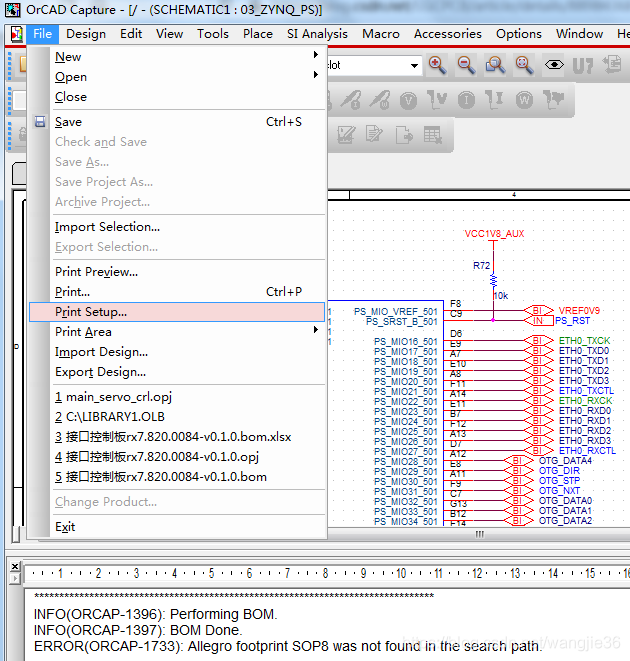
Task: Choose Exit from the File menu
Action: click(x=177, y=527)
